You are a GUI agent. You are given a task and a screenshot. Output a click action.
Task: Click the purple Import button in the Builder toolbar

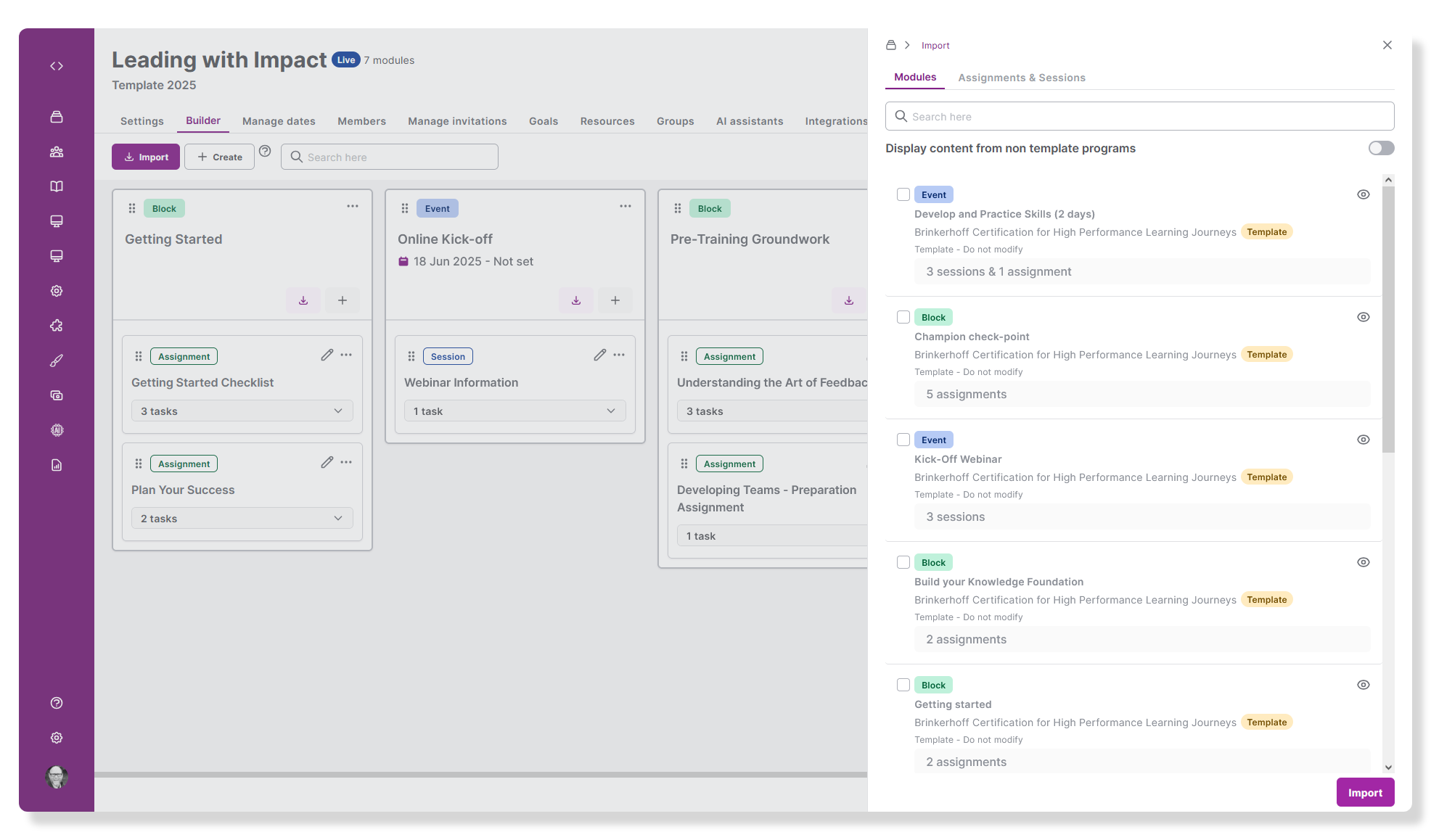(146, 157)
